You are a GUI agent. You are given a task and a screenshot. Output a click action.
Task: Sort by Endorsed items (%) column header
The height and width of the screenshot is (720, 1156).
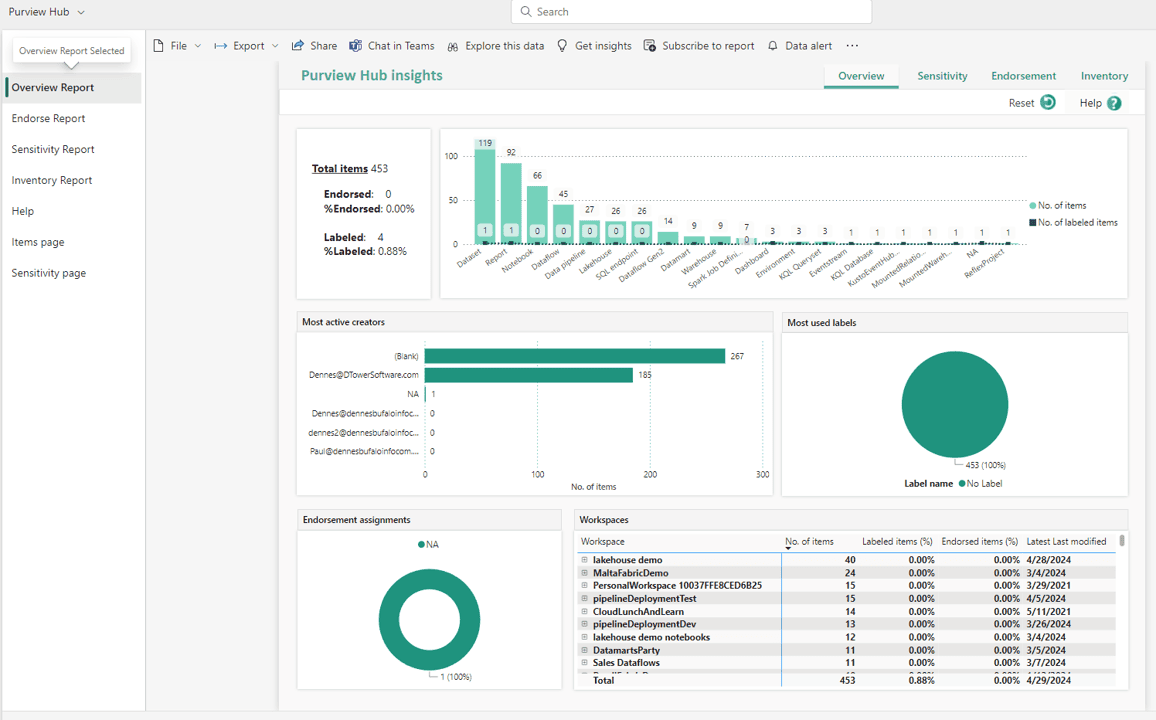click(x=980, y=542)
